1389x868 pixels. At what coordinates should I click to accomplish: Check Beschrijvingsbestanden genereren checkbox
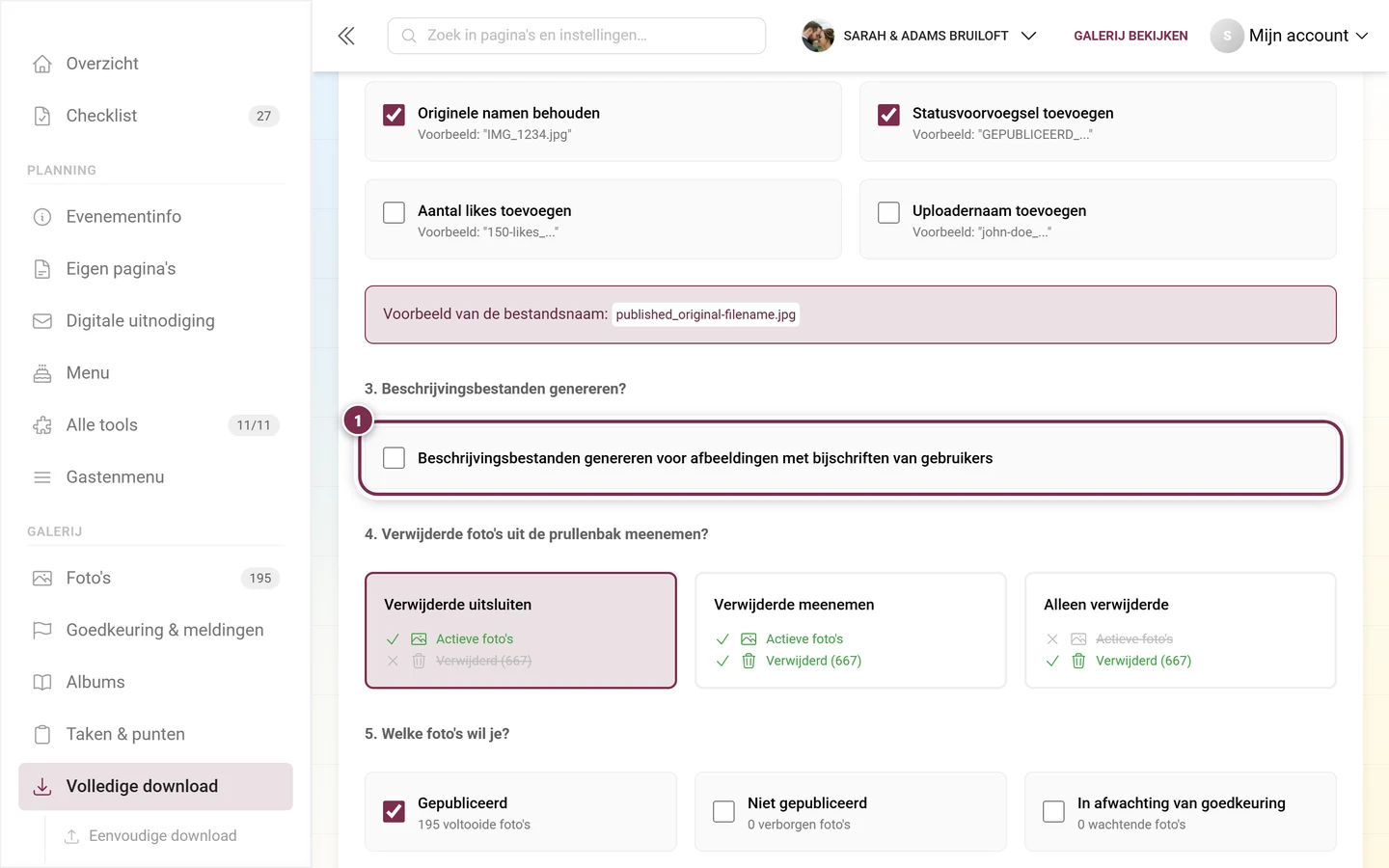[394, 458]
